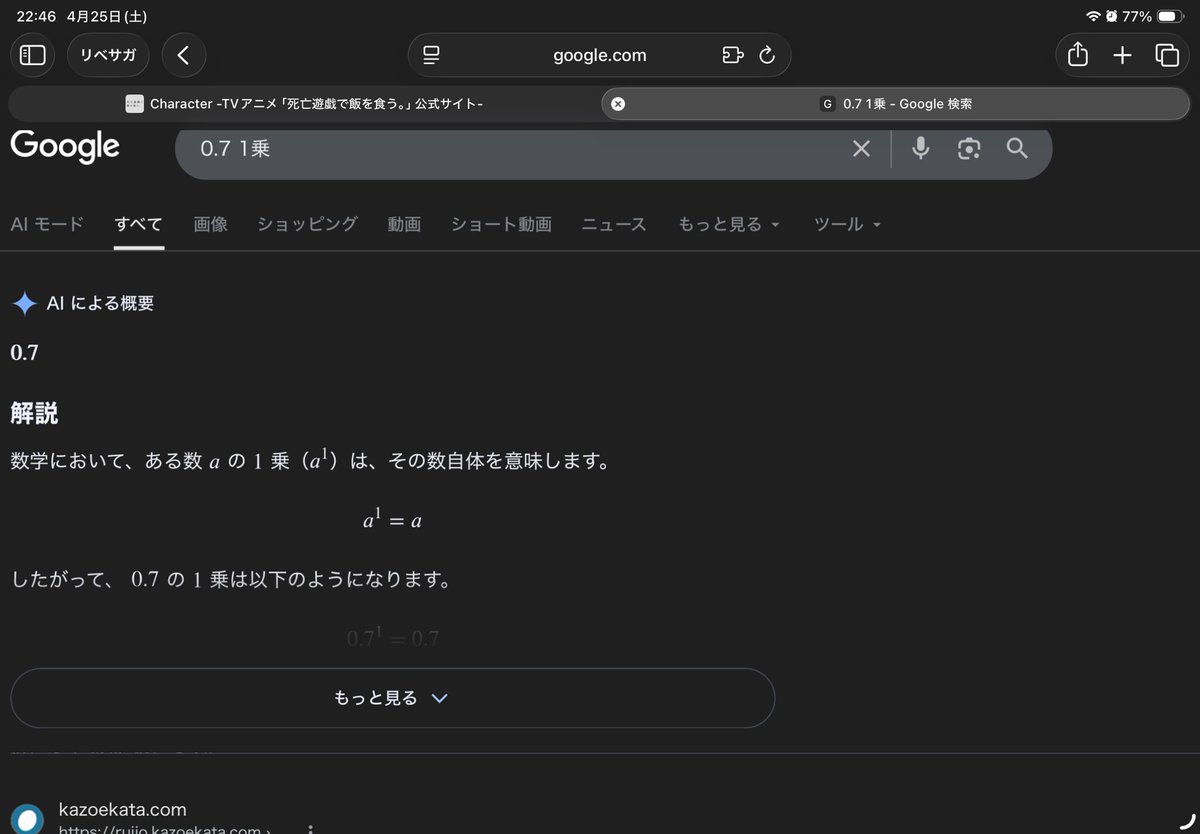Open the share sheet icon
The height and width of the screenshot is (834, 1200).
click(1077, 55)
